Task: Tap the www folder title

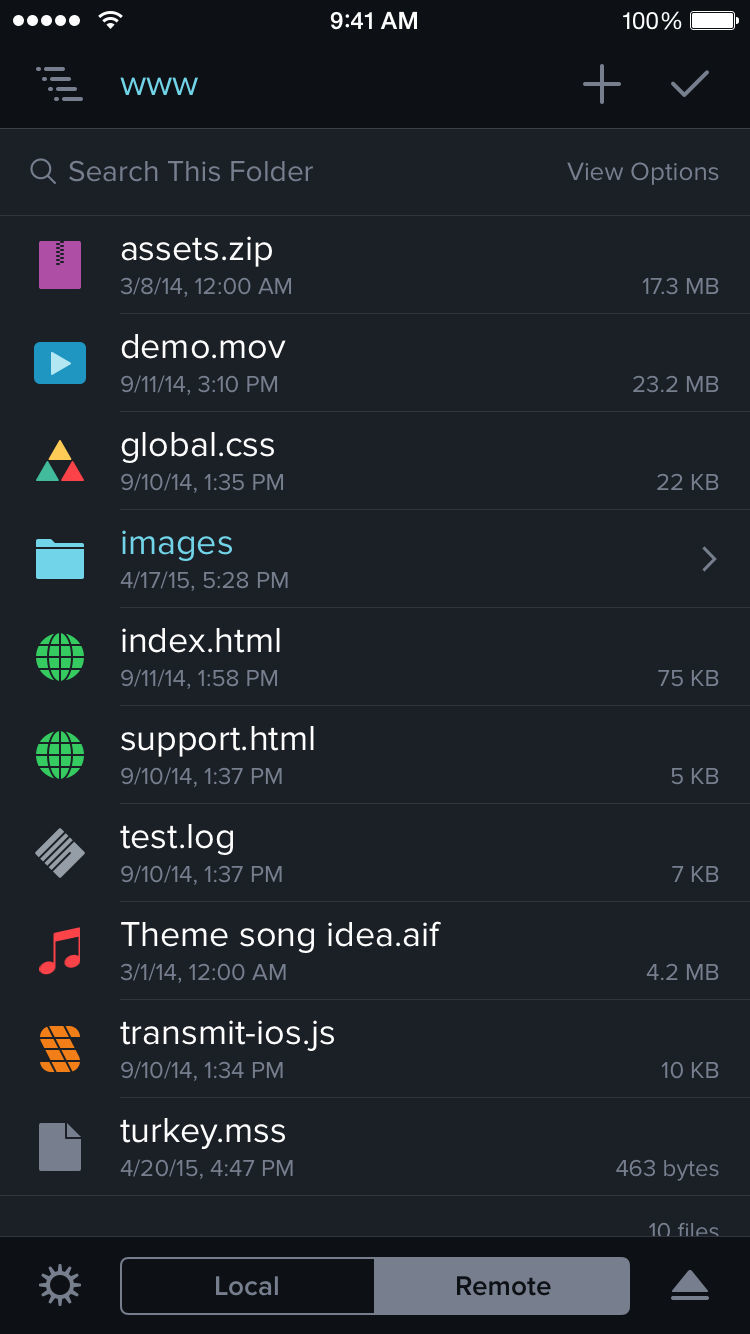Action: click(x=159, y=85)
